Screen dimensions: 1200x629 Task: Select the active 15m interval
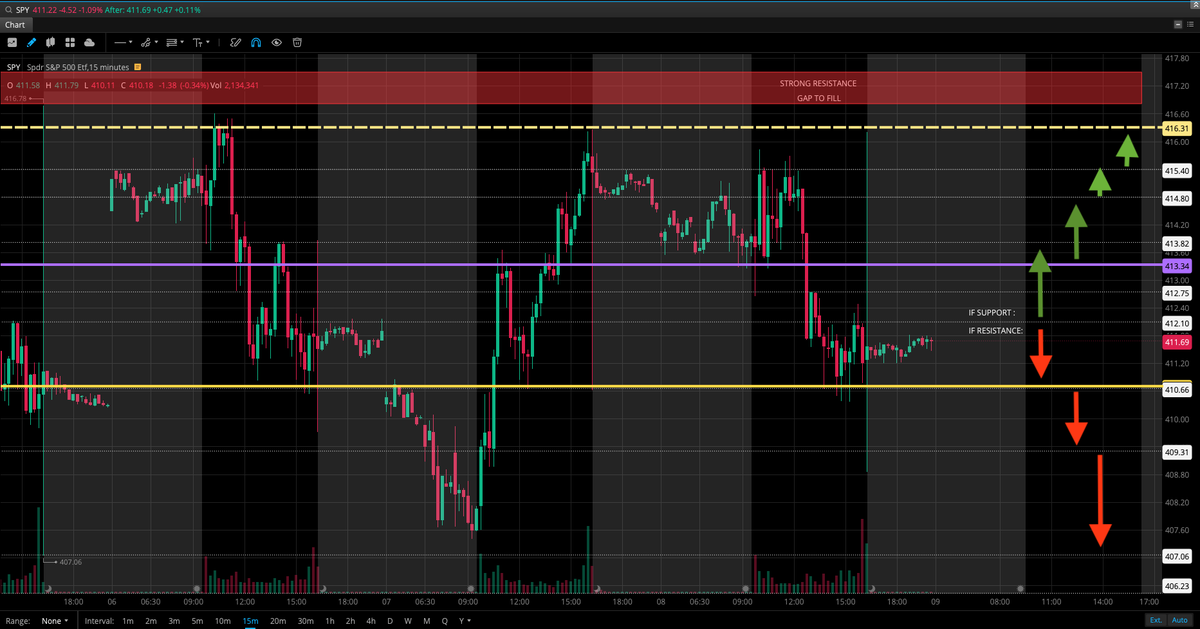coord(250,621)
